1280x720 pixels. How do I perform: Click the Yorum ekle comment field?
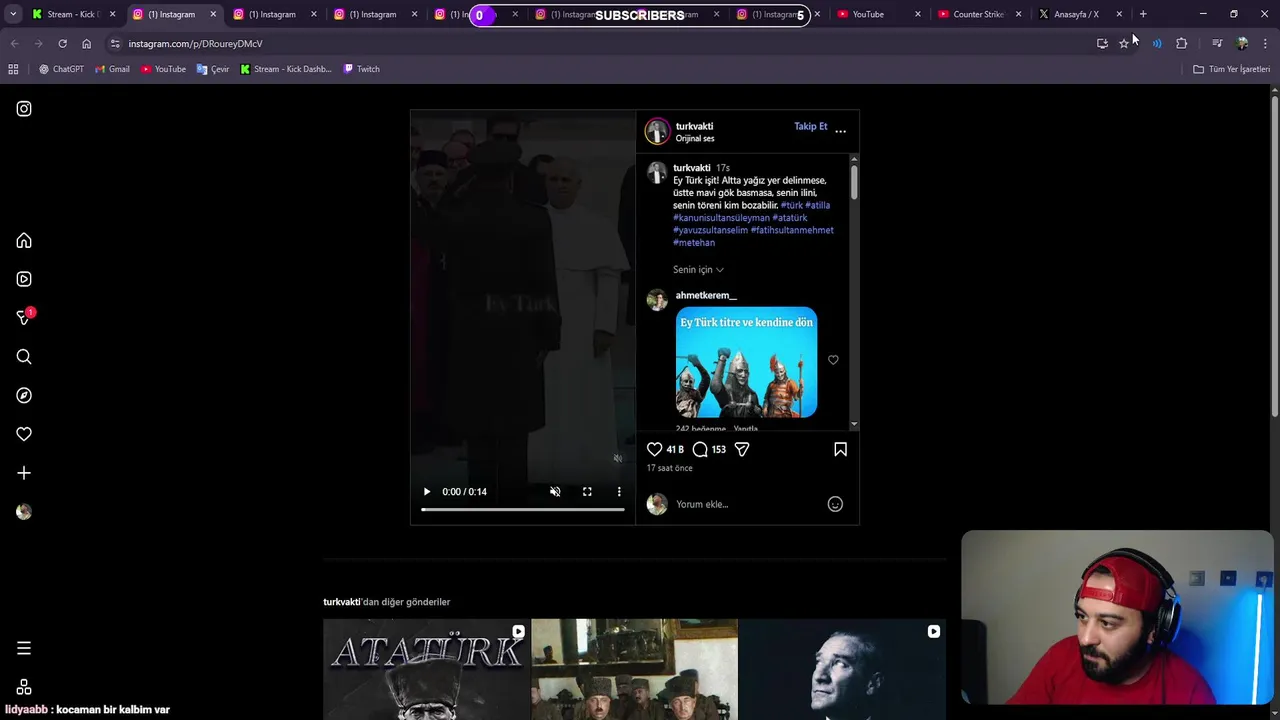(x=747, y=504)
